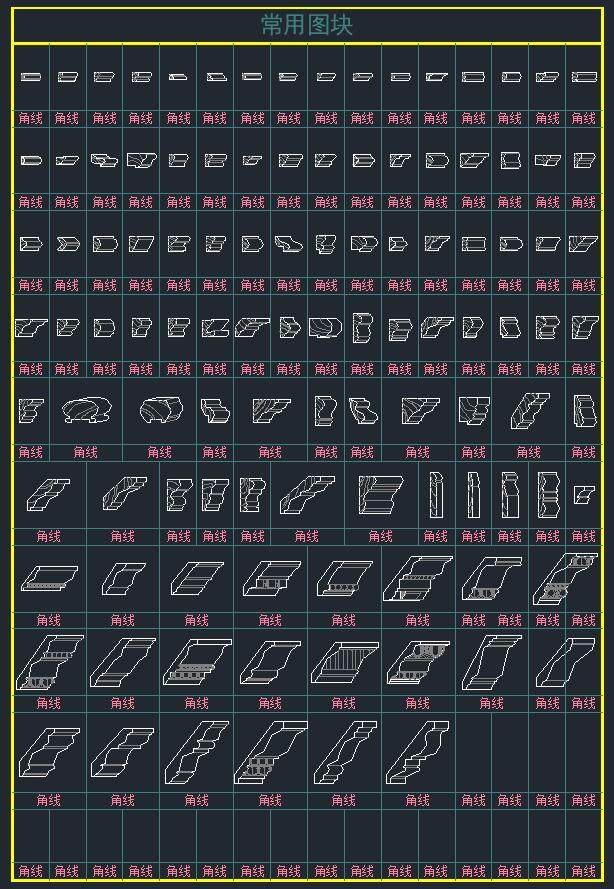Pick the small block ending the sixth row
This screenshot has height=889, width=614.
tap(584, 493)
